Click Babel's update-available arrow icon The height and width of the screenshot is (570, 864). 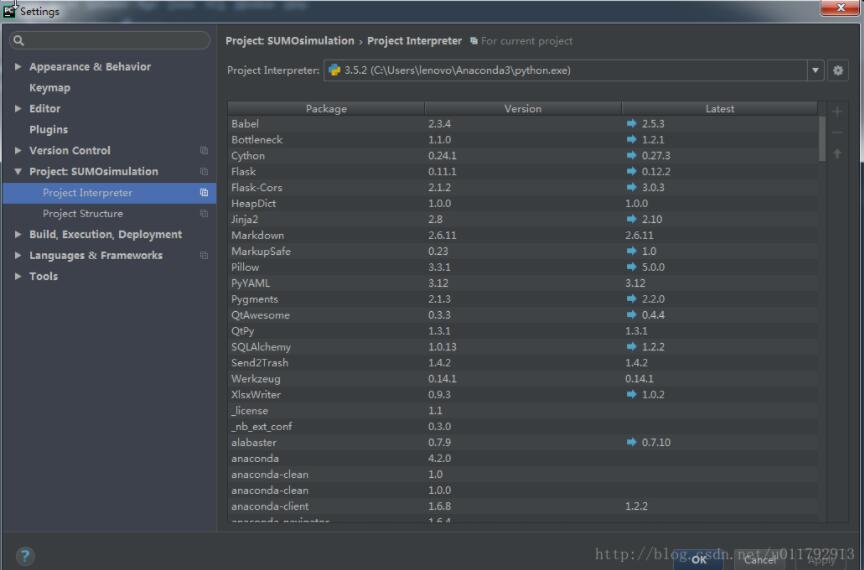pos(631,123)
